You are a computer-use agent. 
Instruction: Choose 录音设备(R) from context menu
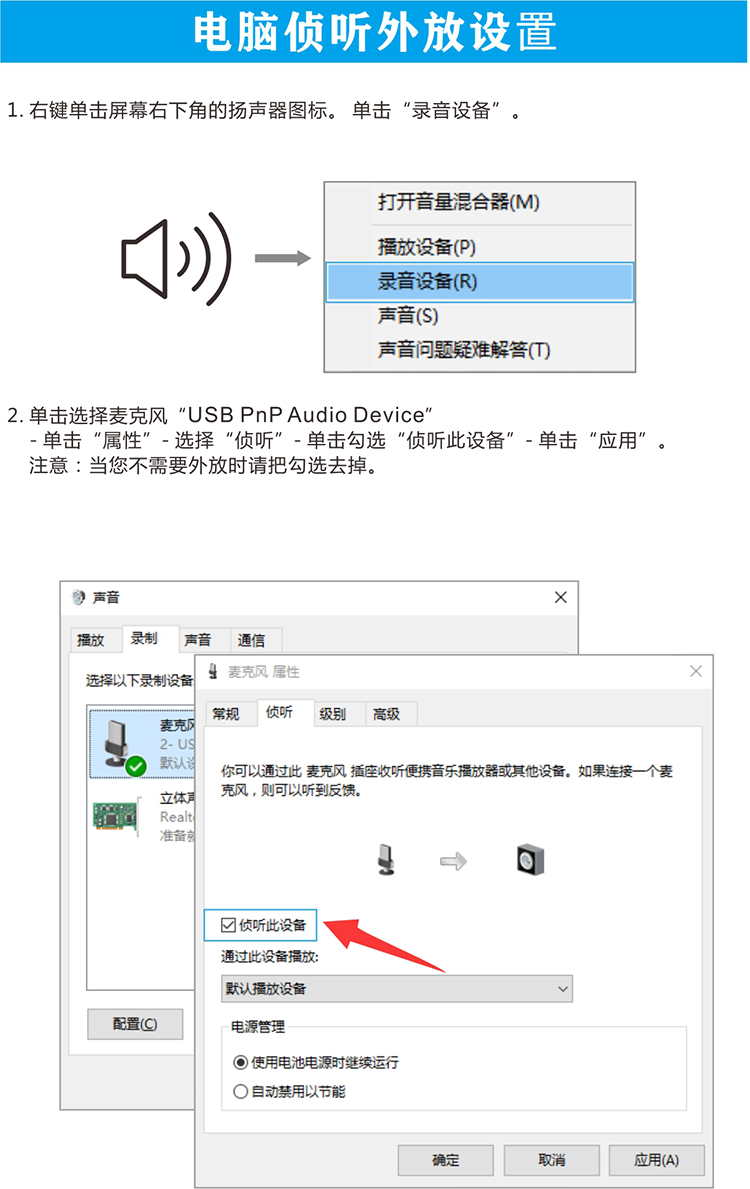(480, 282)
